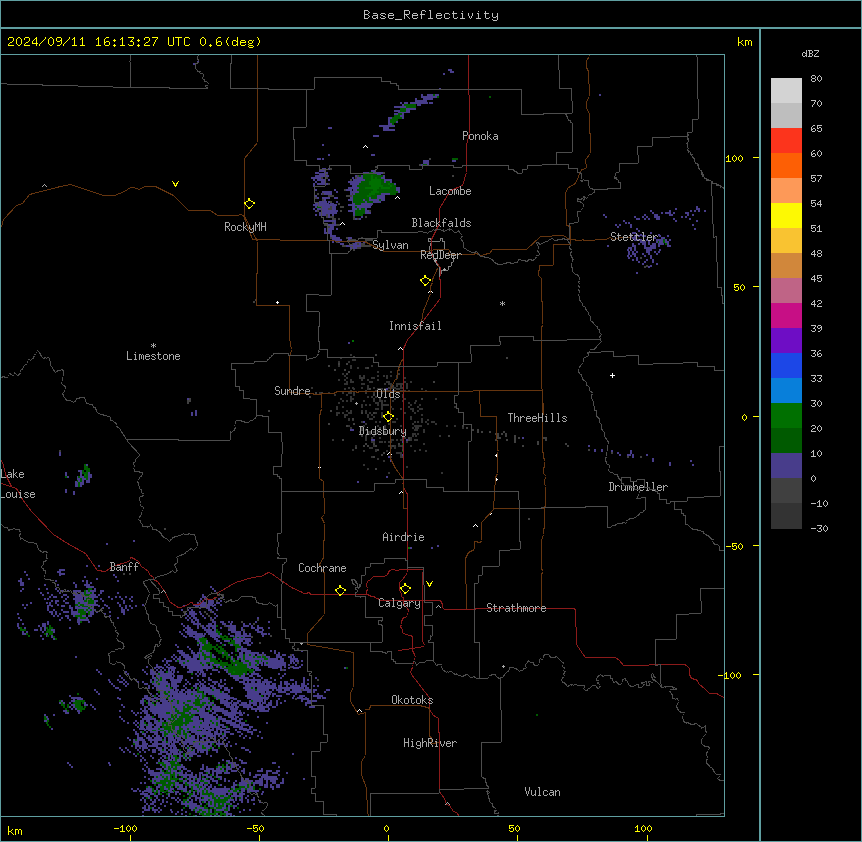Click the pink 45-42 dBZ legend swatch
Viewport: 862px width, 842px height.
(x=786, y=291)
